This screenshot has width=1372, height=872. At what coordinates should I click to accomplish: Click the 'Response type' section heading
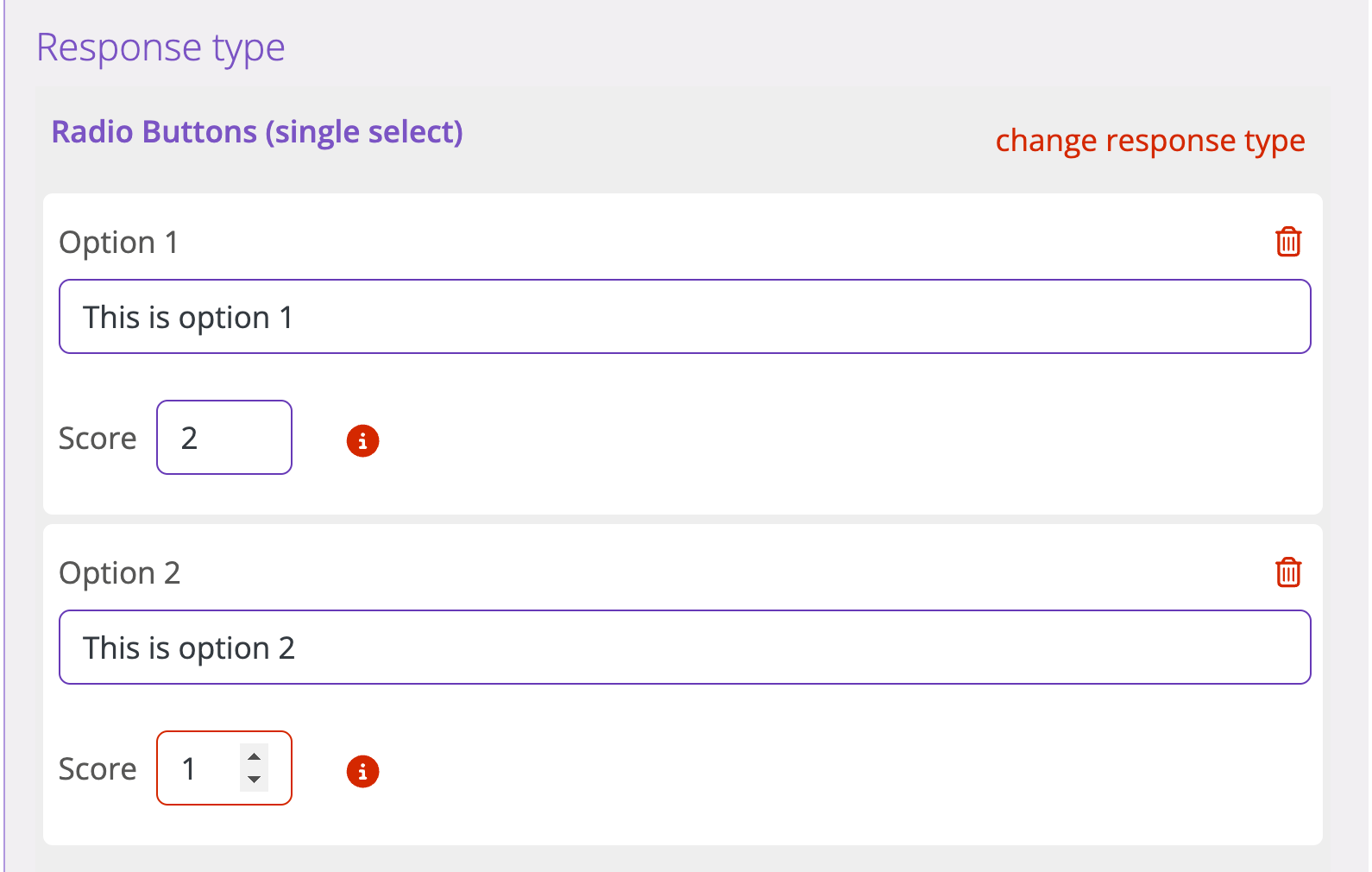click(160, 48)
